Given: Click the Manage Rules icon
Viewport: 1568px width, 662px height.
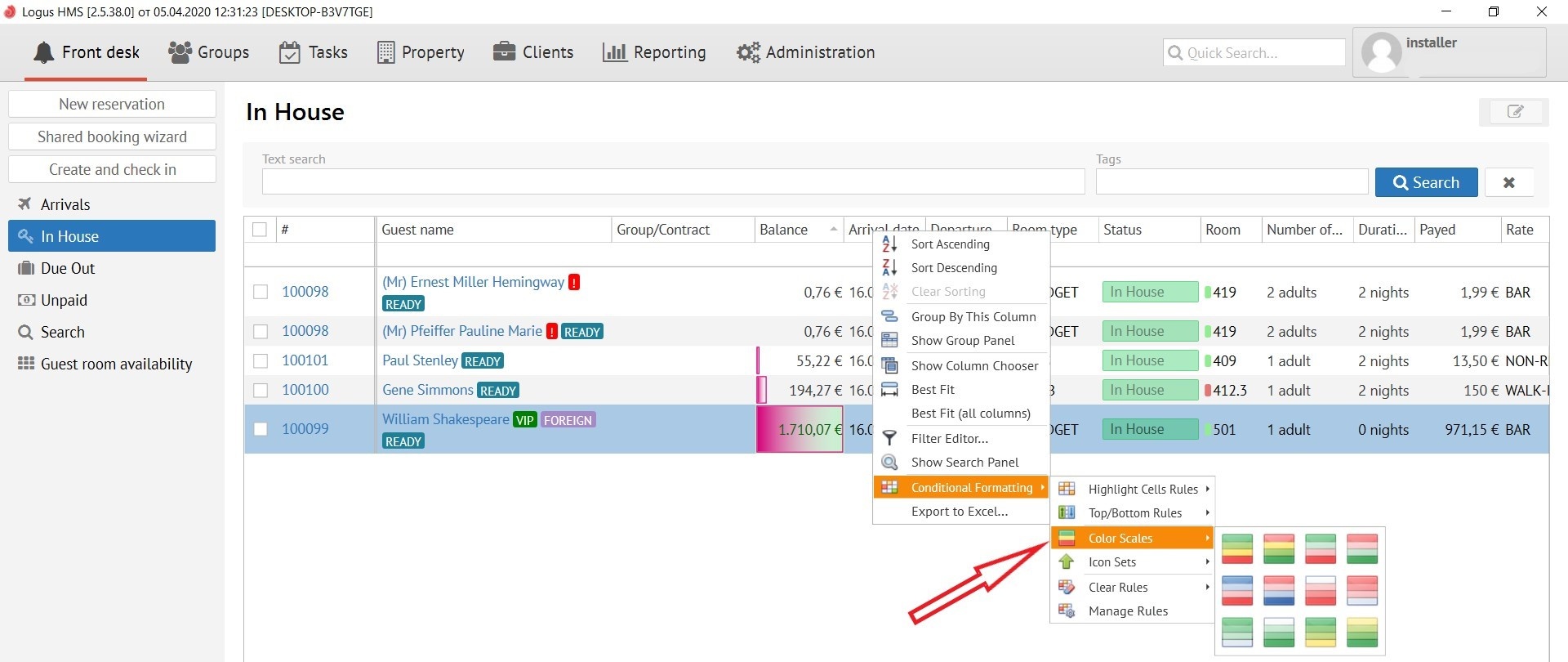Looking at the screenshot, I should point(1067,611).
